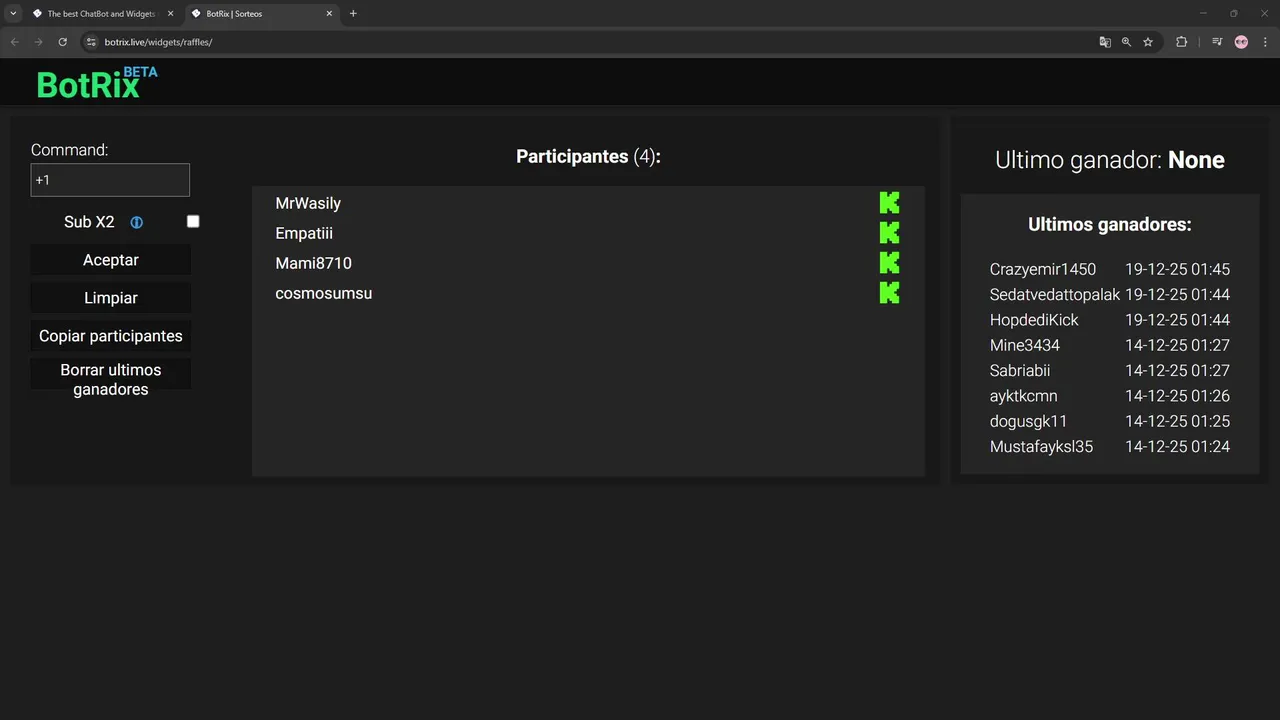
Task: Click winner Mine3434
Action: click(1025, 345)
